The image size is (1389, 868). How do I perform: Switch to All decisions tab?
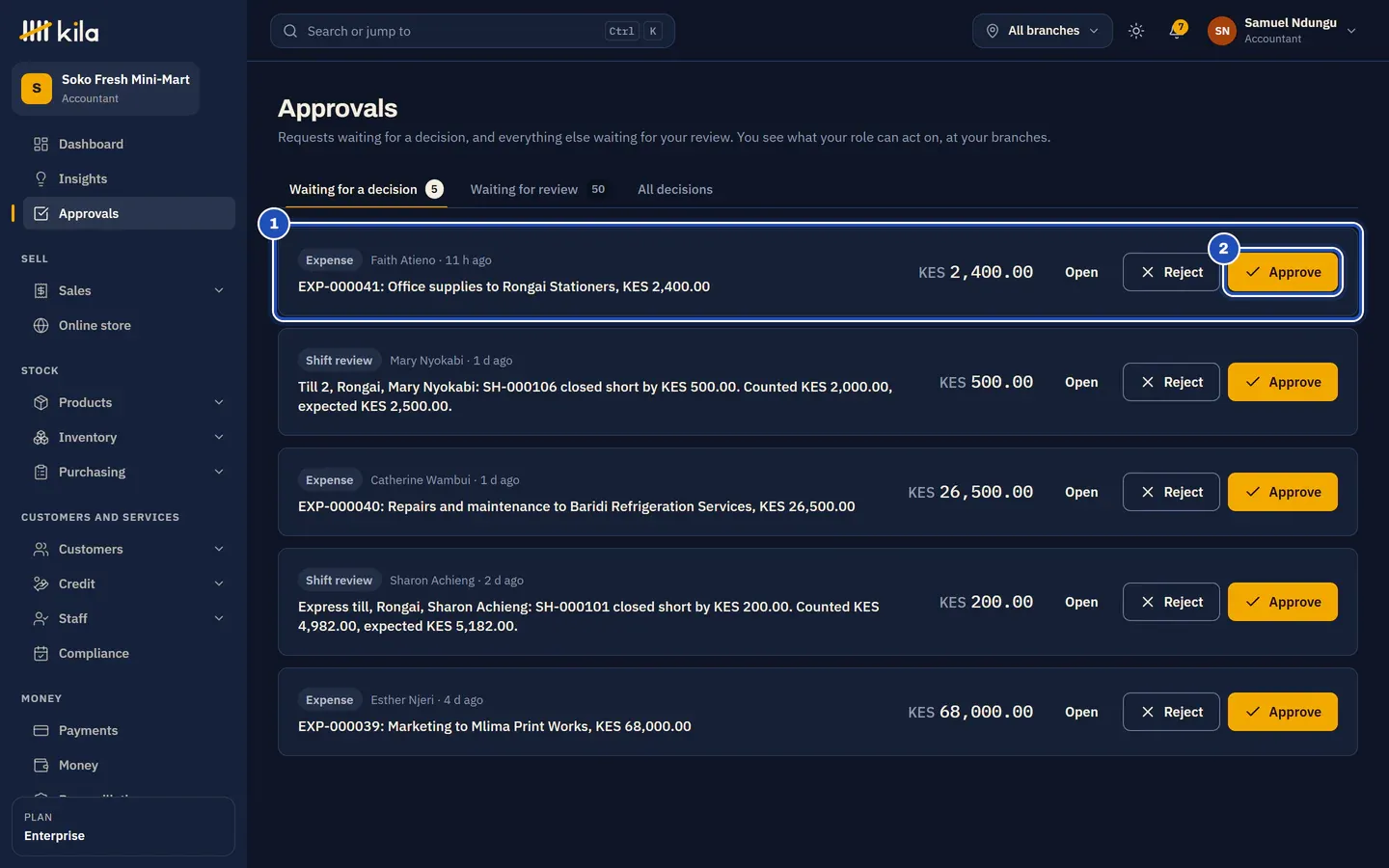[x=675, y=189]
